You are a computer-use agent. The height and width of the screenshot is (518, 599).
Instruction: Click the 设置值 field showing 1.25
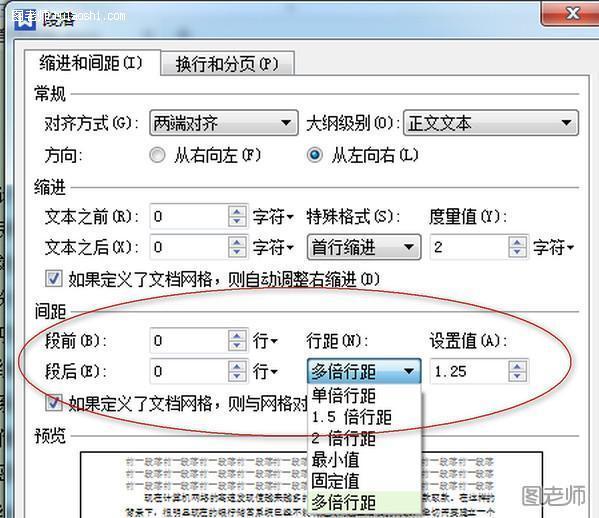pos(470,371)
